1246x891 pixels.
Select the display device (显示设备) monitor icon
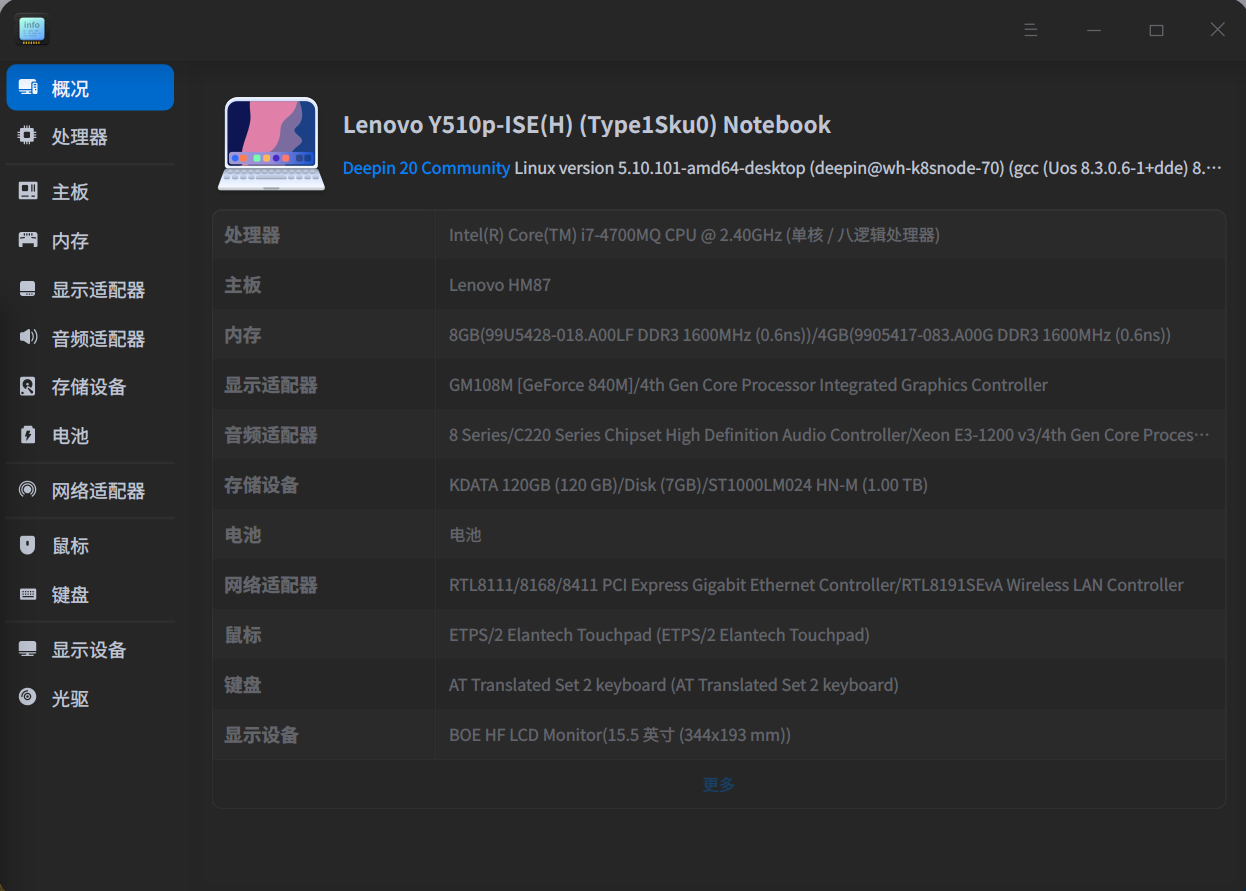point(27,648)
